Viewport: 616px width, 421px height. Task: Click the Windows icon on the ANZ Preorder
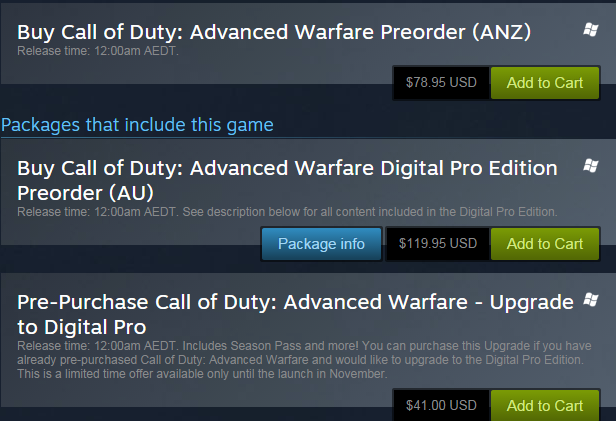tap(590, 32)
